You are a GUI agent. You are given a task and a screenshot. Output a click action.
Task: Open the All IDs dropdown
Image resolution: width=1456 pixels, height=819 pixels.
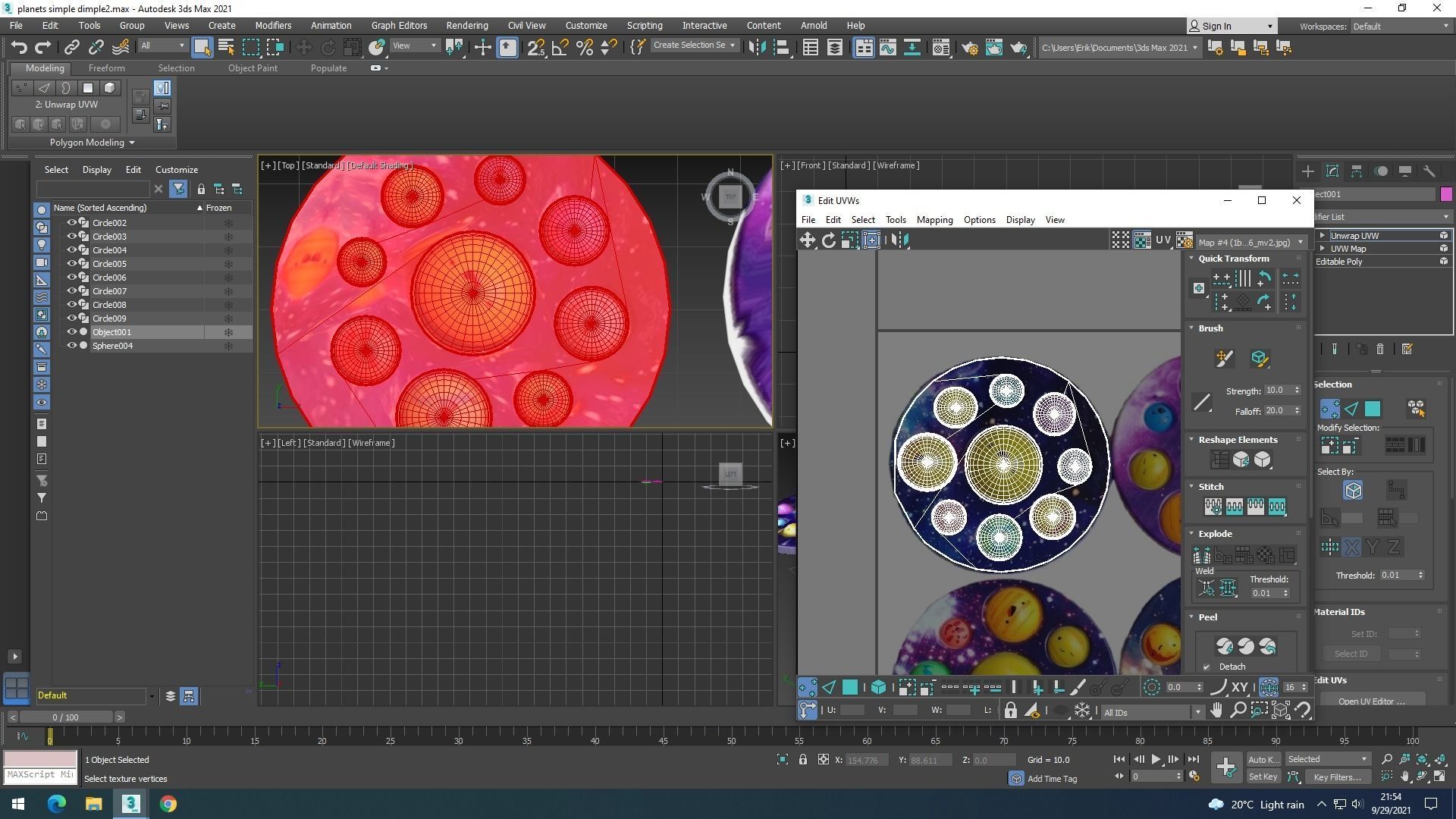[1198, 712]
